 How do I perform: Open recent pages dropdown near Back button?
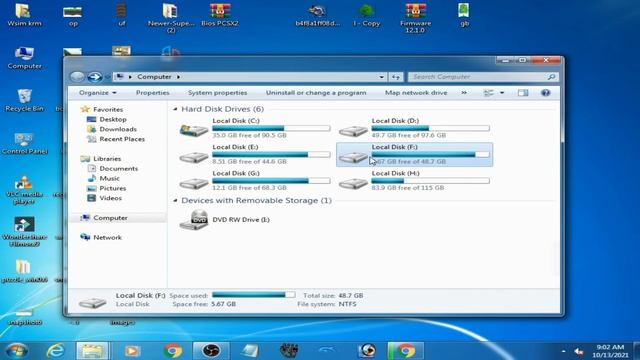(x=108, y=77)
